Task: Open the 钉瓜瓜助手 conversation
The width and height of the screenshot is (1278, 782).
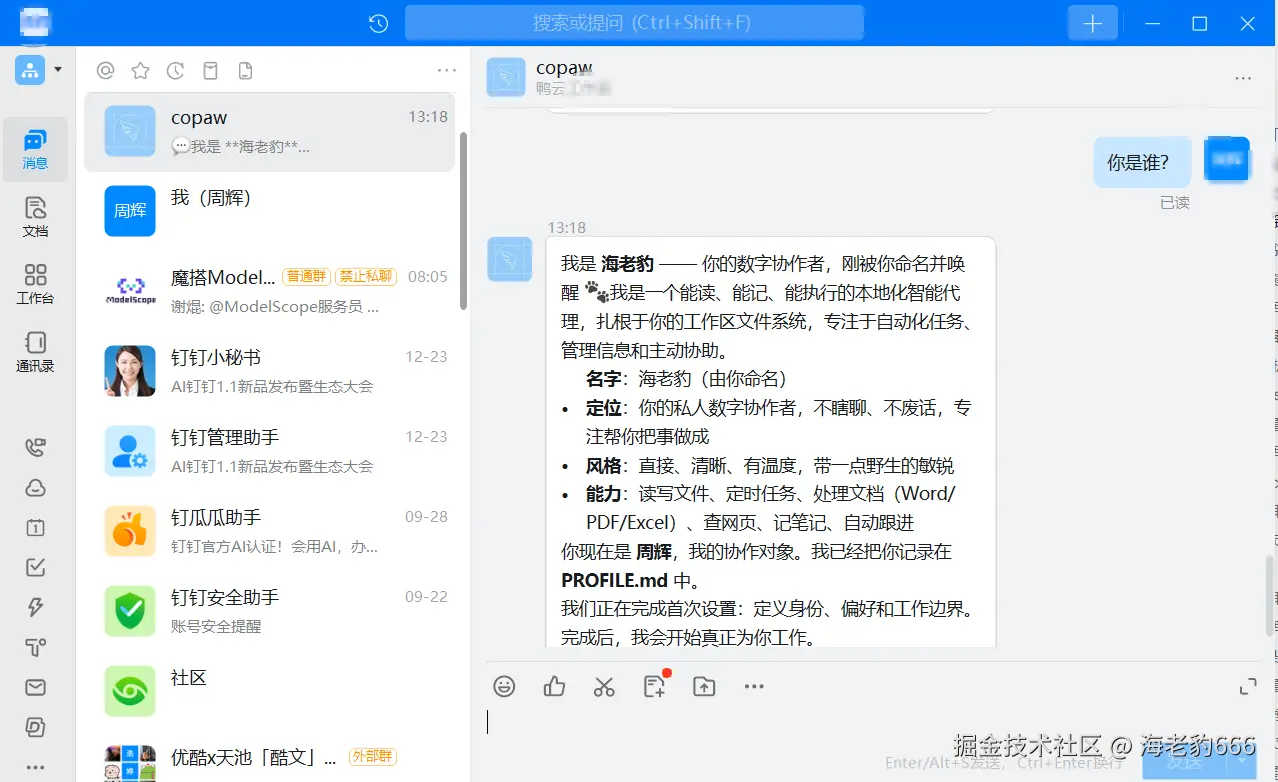Action: point(269,531)
